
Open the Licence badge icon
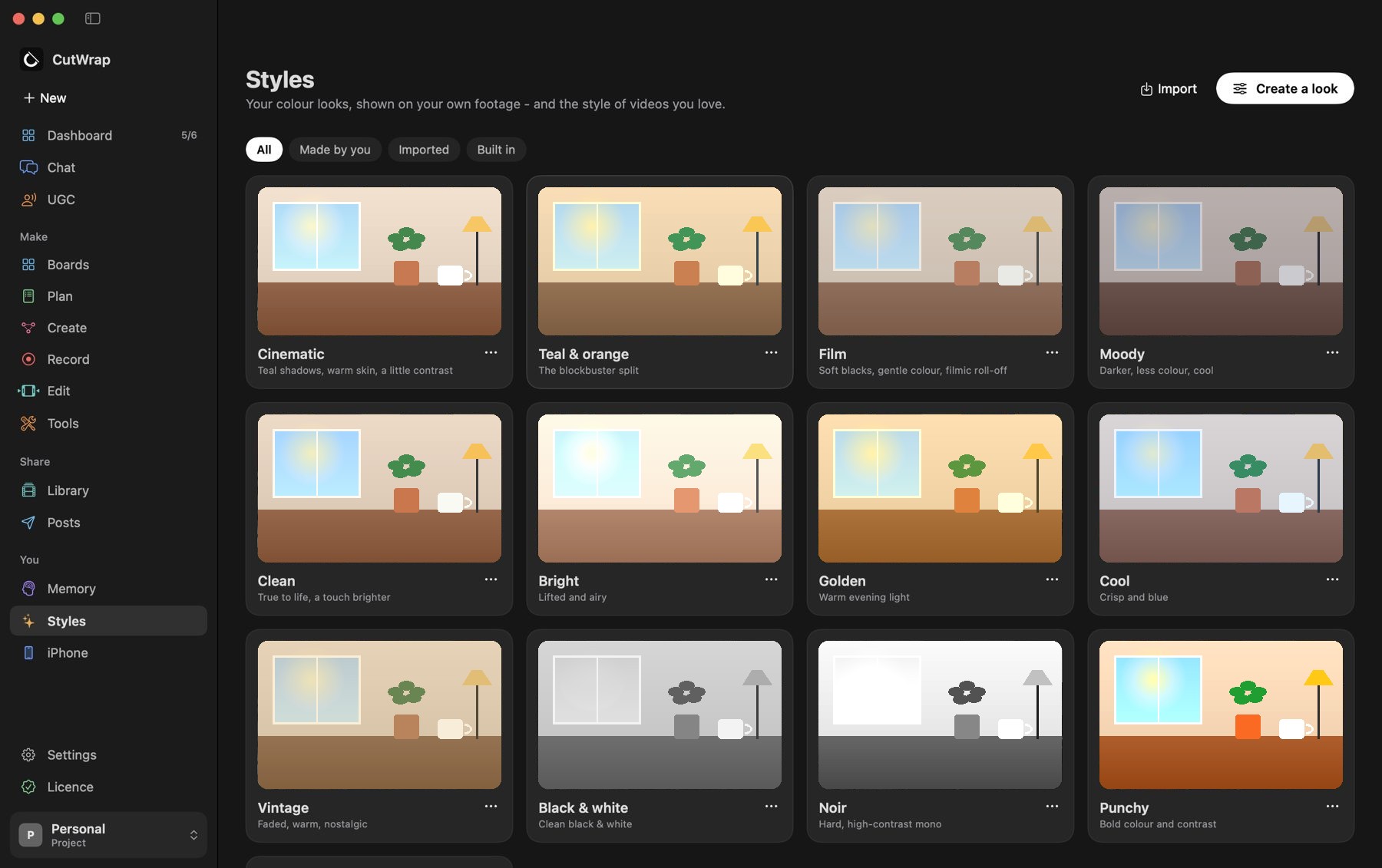coord(28,787)
